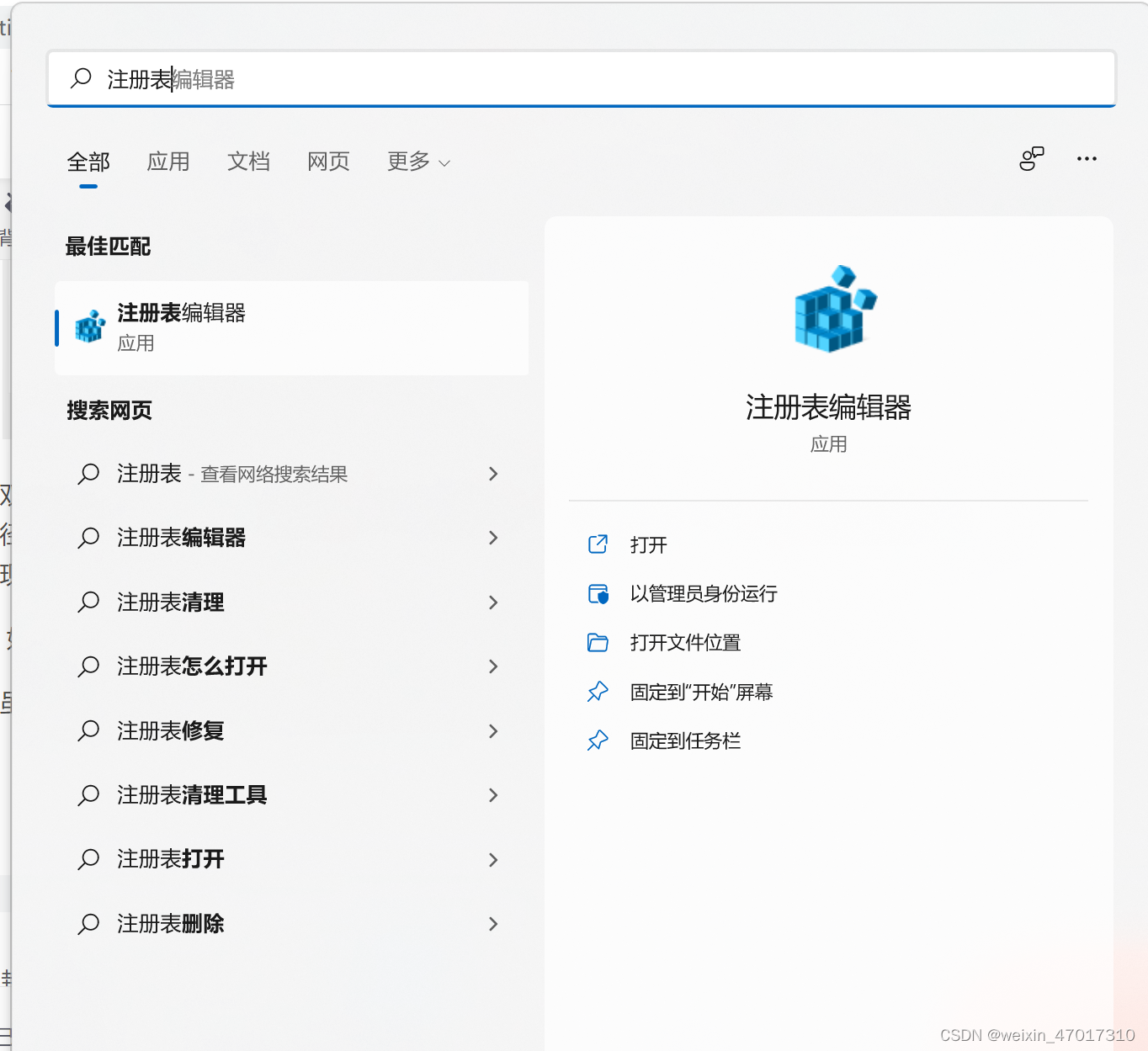Expand arrow next to 注册表怎么打开

click(x=493, y=666)
